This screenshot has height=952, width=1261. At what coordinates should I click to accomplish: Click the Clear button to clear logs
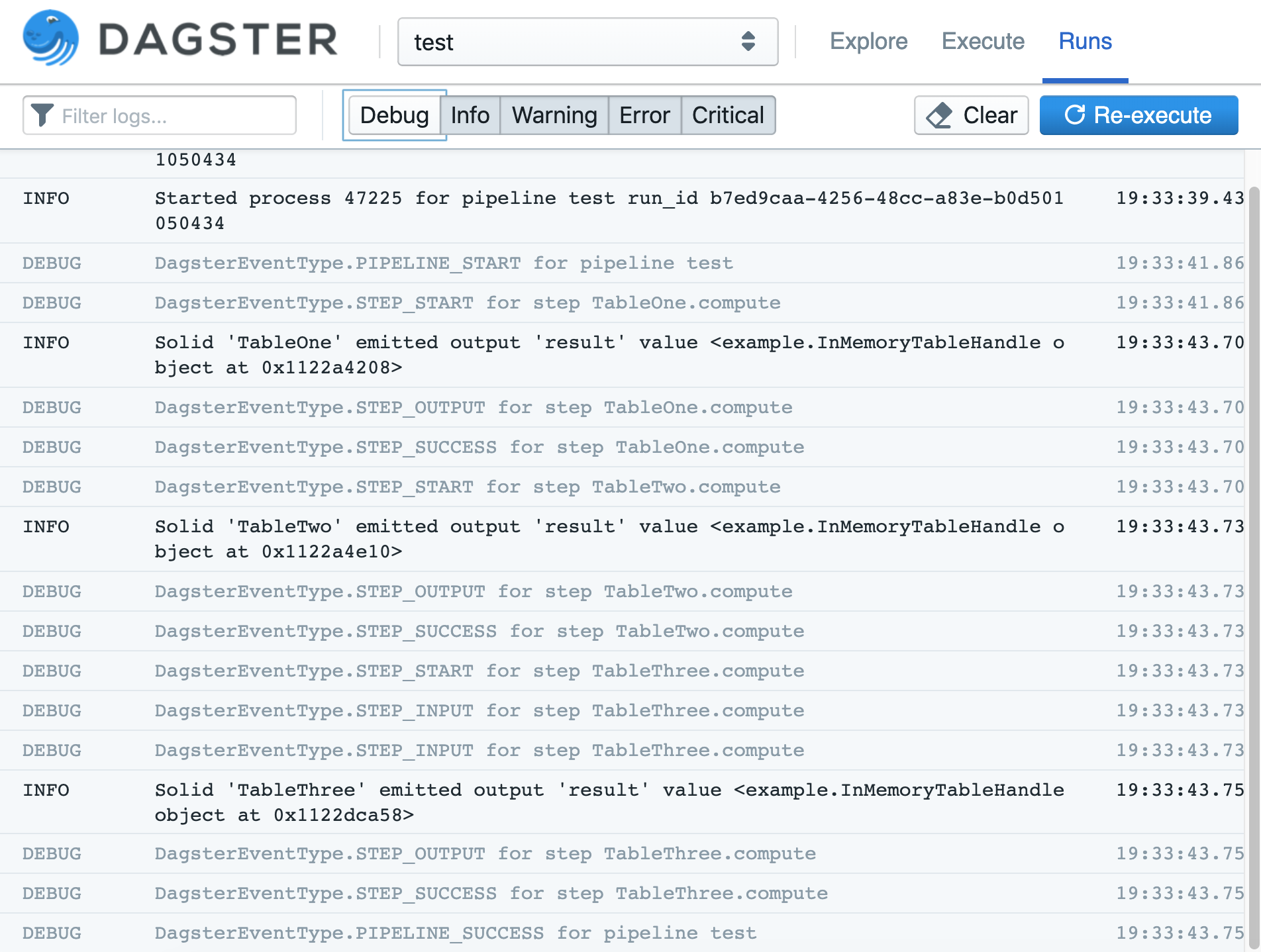pyautogui.click(x=971, y=115)
